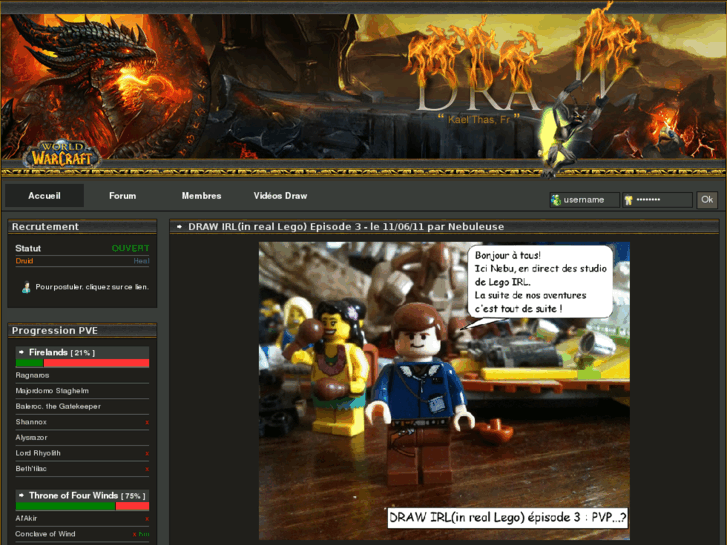Click the password input field
Screen dimensions: 727x545
pyautogui.click(x=657, y=200)
